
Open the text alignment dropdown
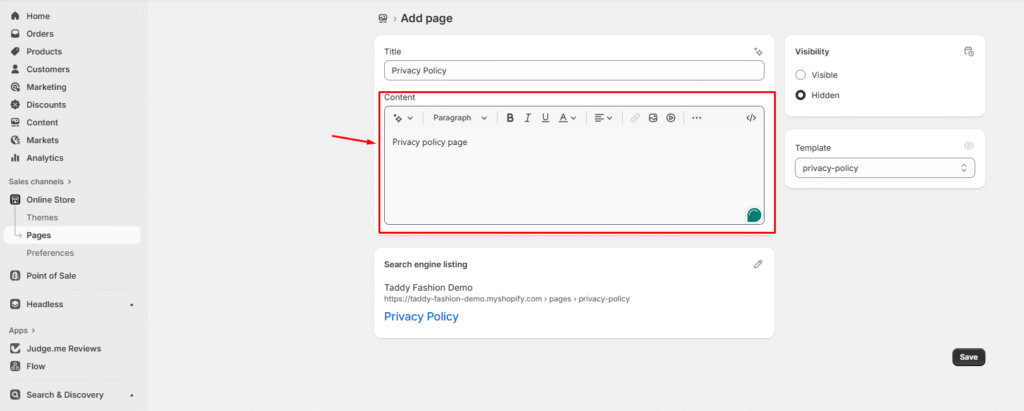pos(602,118)
